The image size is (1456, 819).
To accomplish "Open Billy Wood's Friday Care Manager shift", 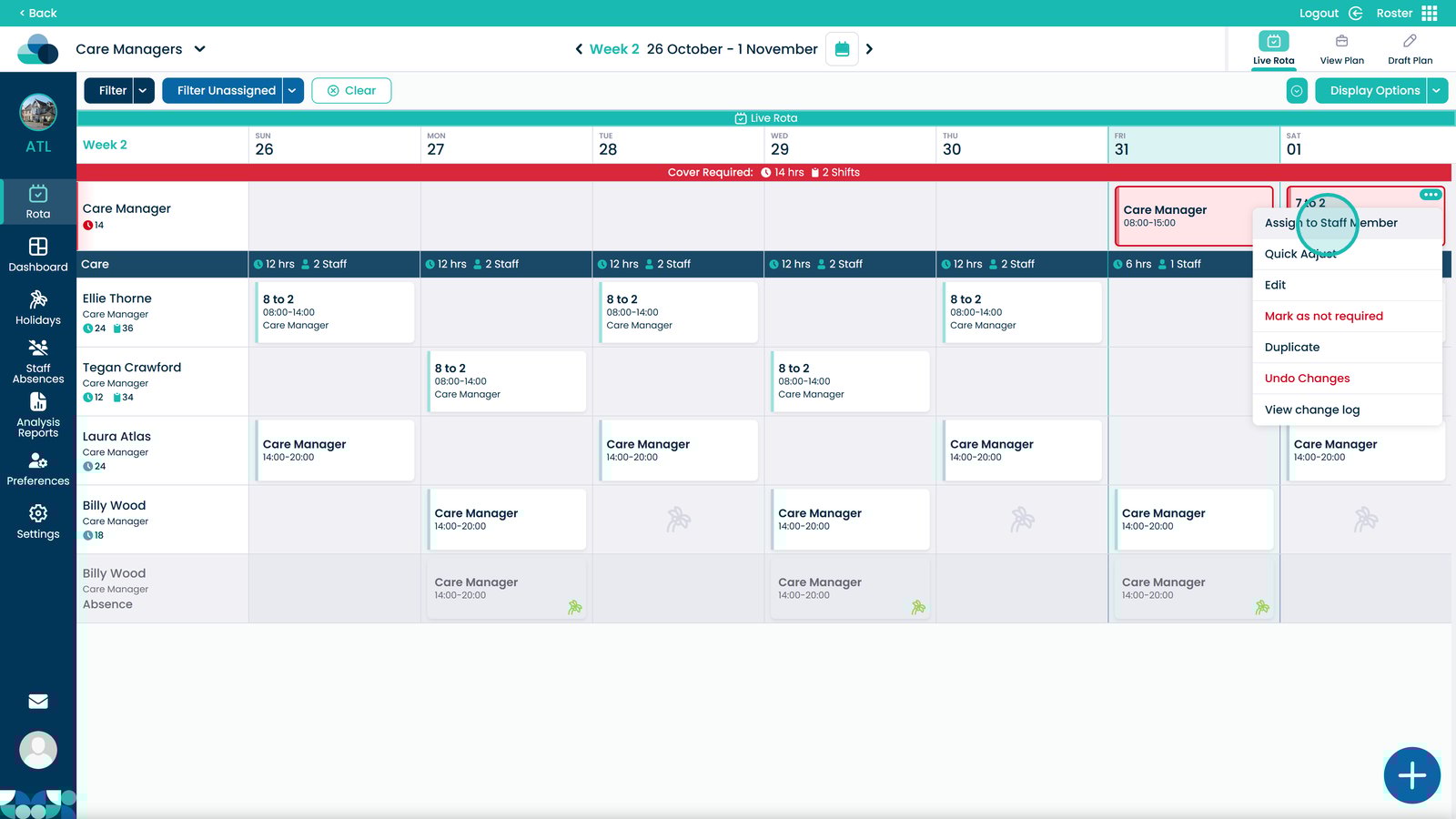I will [1194, 520].
